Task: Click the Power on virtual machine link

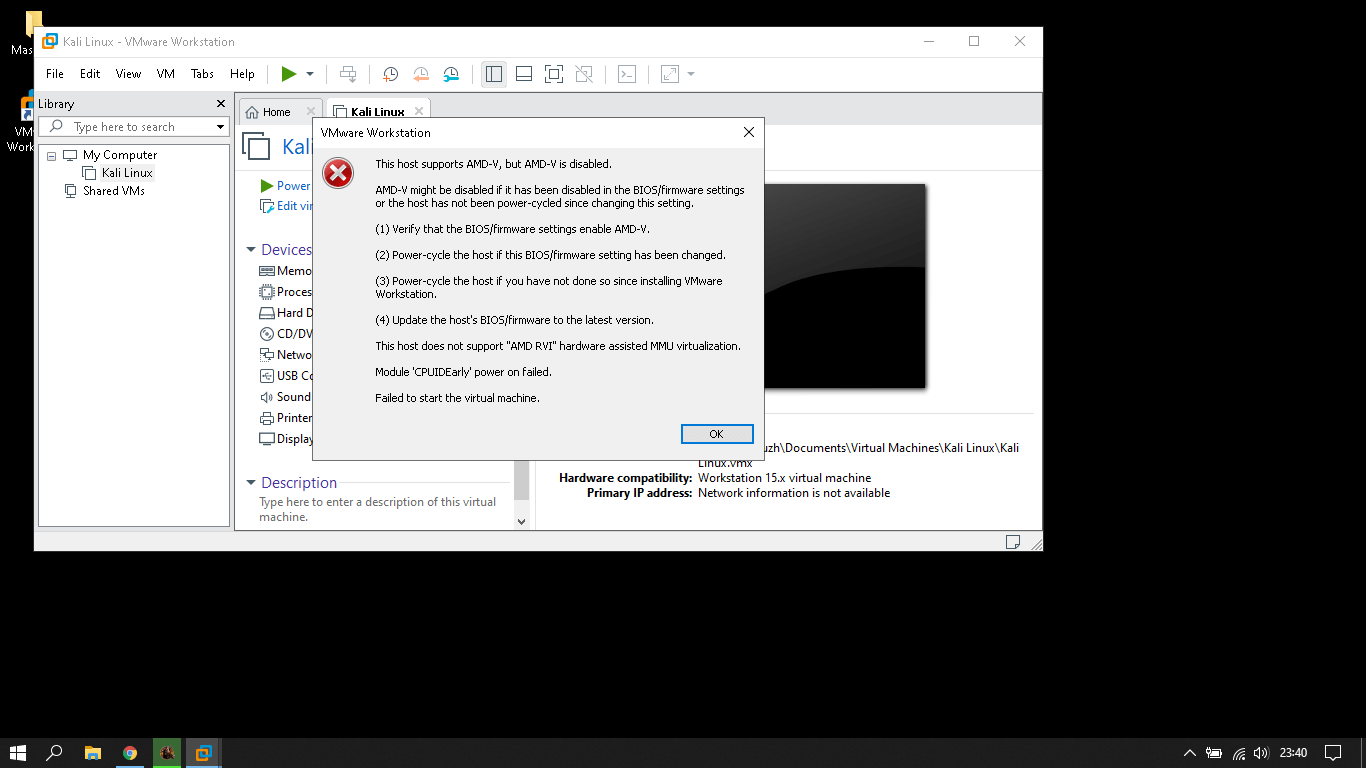Action: click(285, 186)
